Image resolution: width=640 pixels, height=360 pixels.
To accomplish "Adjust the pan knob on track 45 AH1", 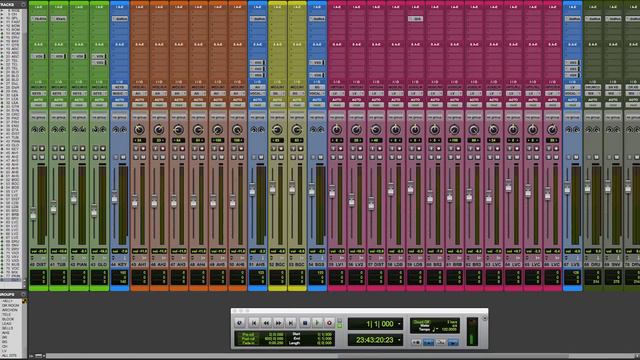I will pyautogui.click(x=139, y=130).
